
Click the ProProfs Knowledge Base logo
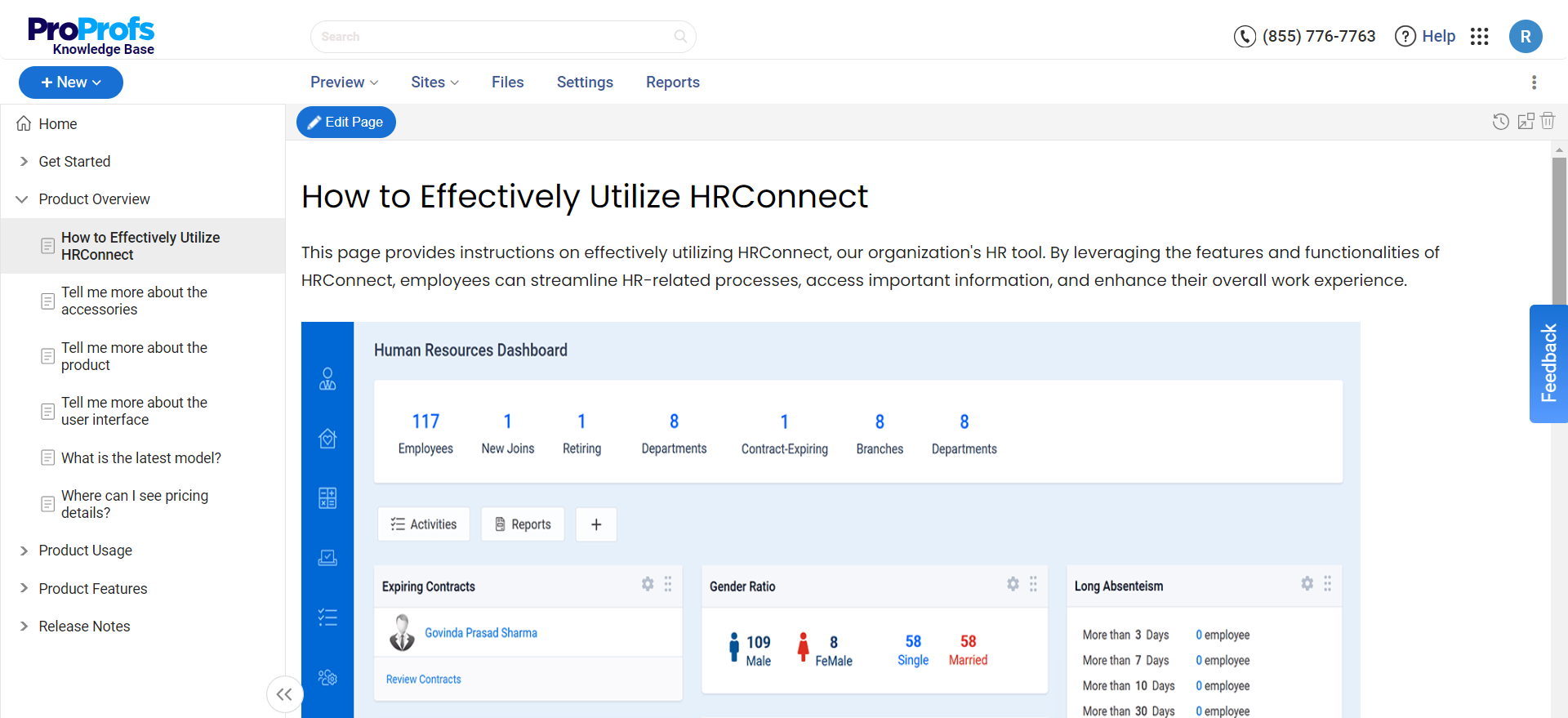(91, 36)
